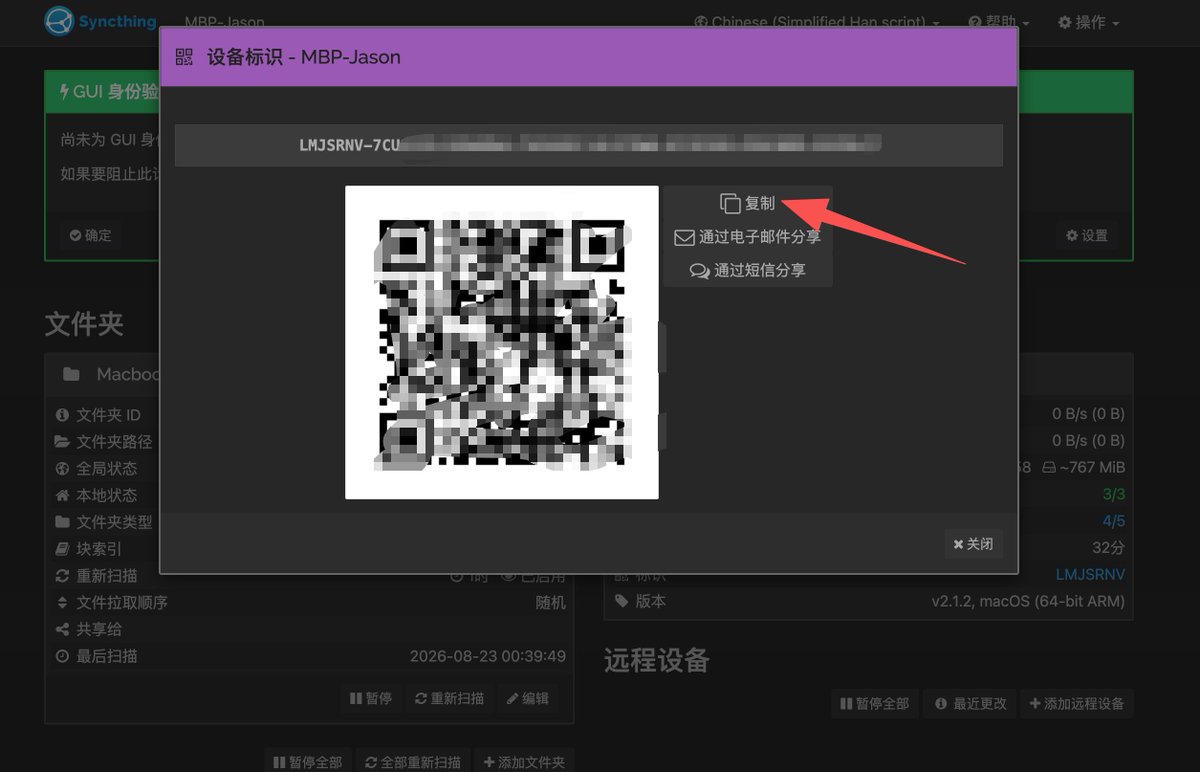Click 暂停全部 under 远程设备
The height and width of the screenshot is (772, 1200).
[x=875, y=703]
